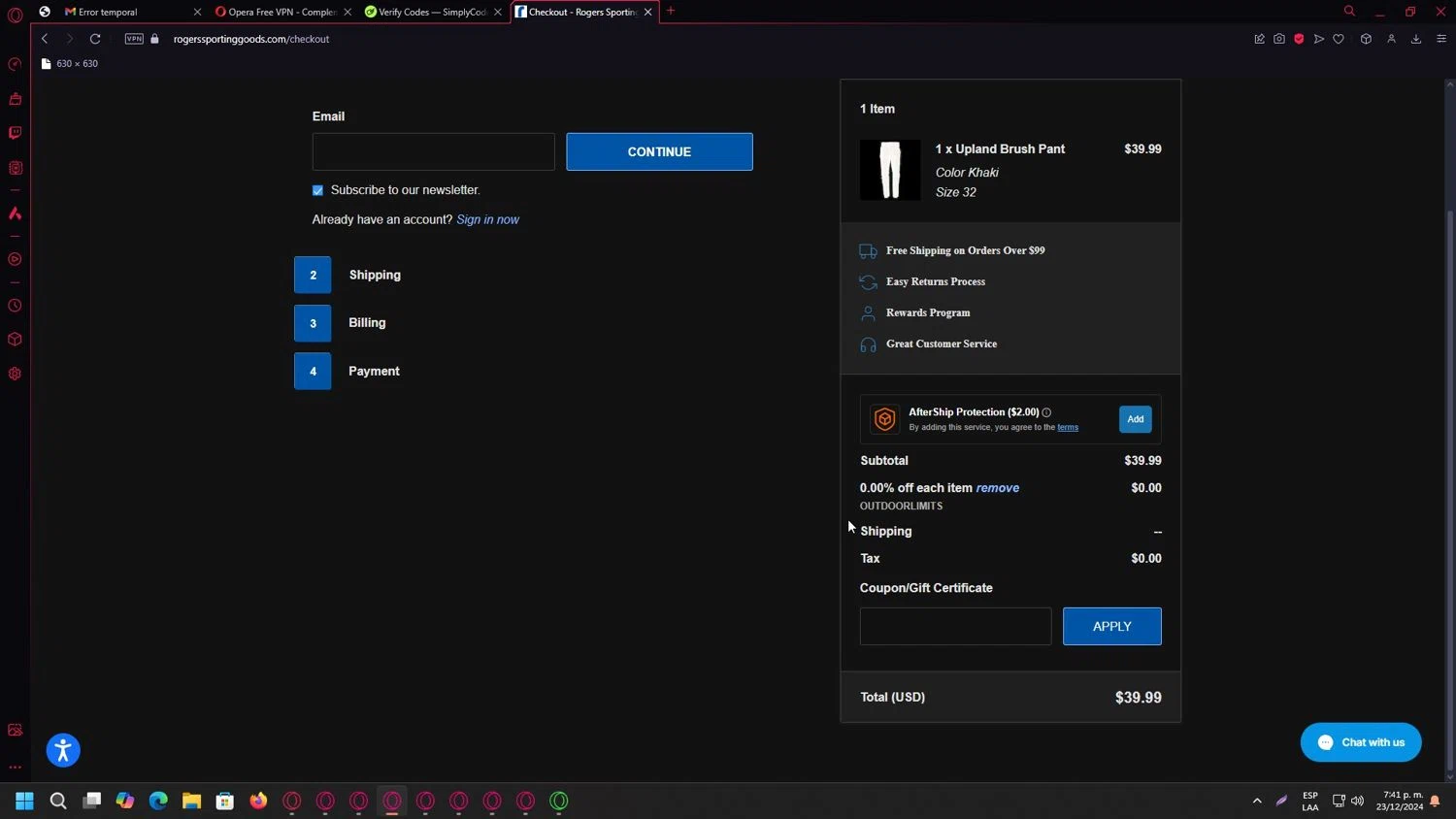Close the Verify Codes tab
Viewport: 1456px width, 819px height.
(x=498, y=12)
